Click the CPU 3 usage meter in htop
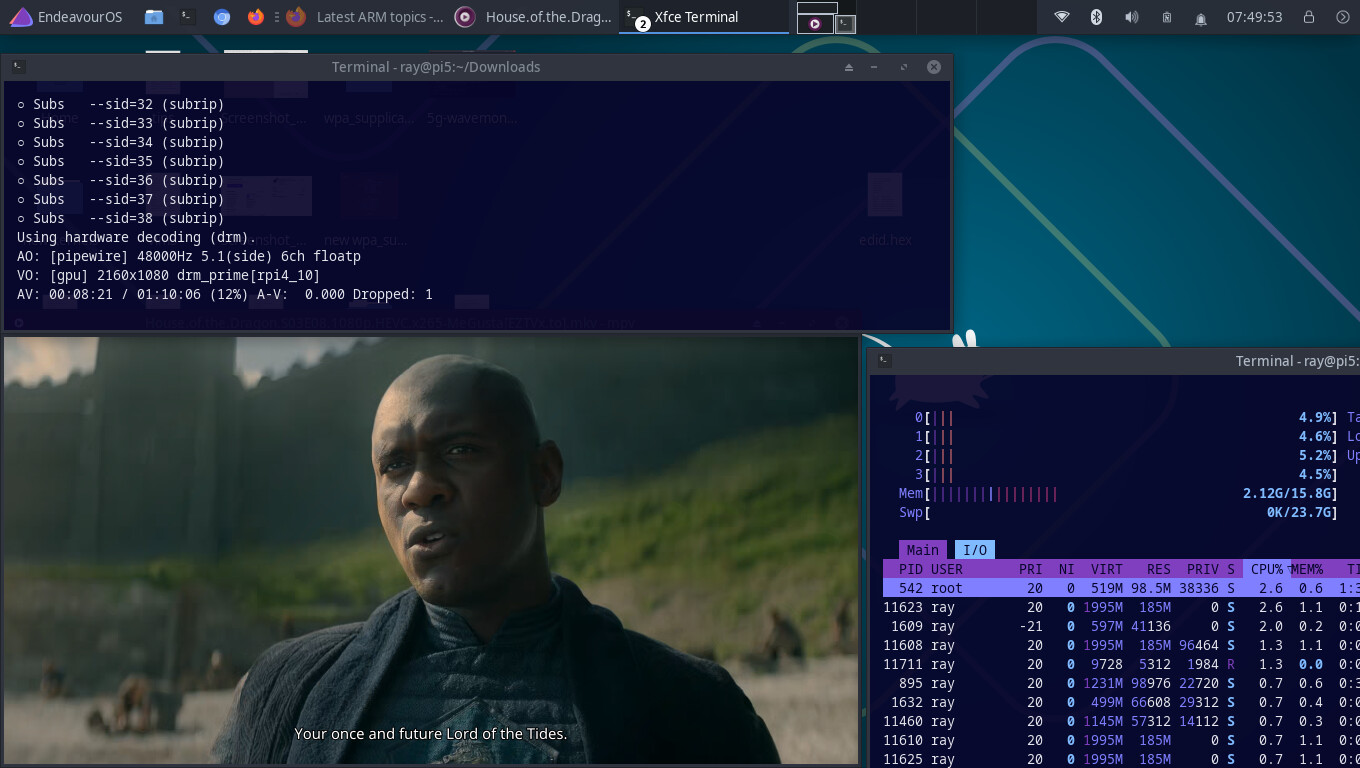1360x768 pixels. [1126, 474]
